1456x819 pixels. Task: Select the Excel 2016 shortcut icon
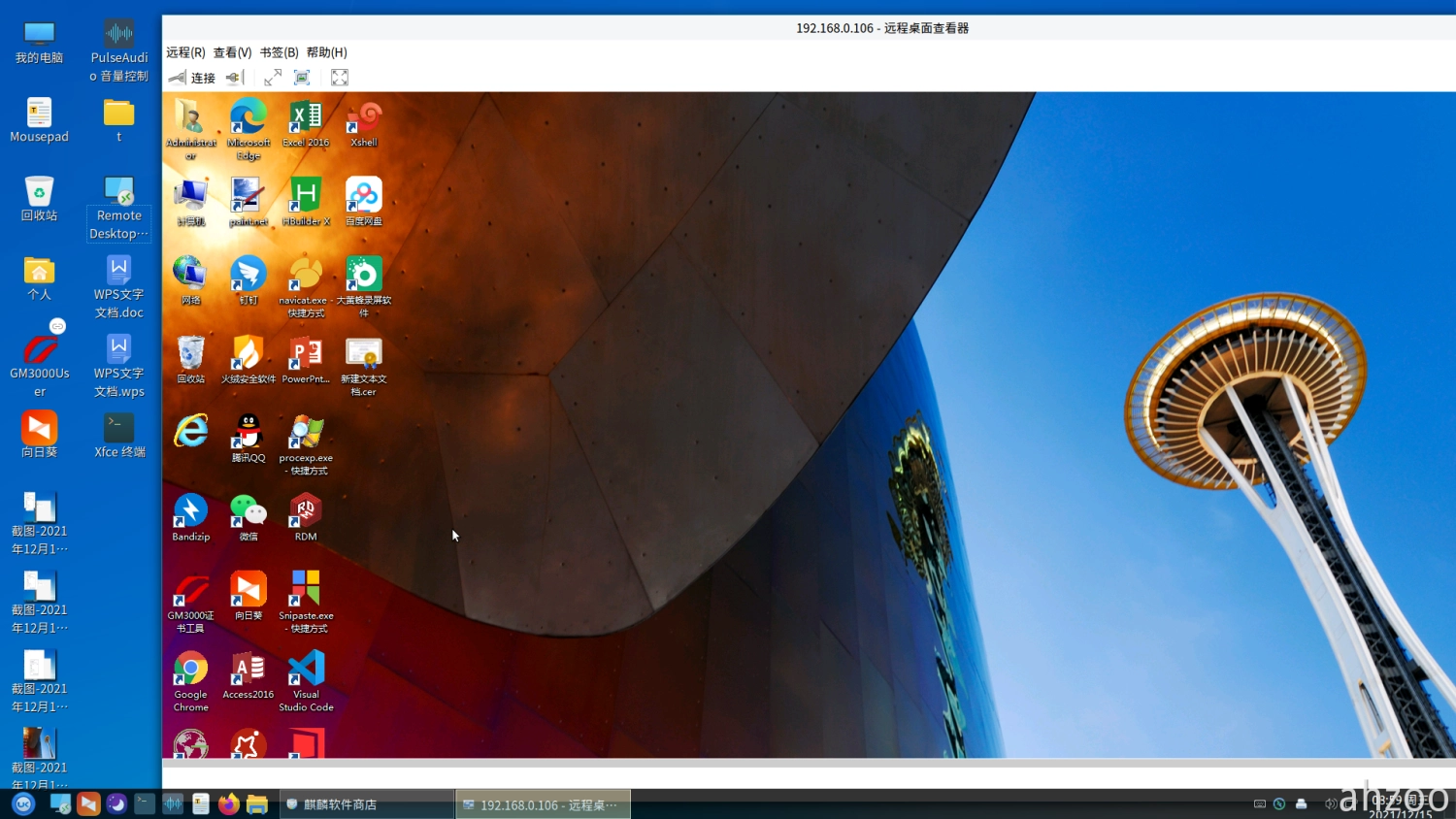click(x=306, y=121)
